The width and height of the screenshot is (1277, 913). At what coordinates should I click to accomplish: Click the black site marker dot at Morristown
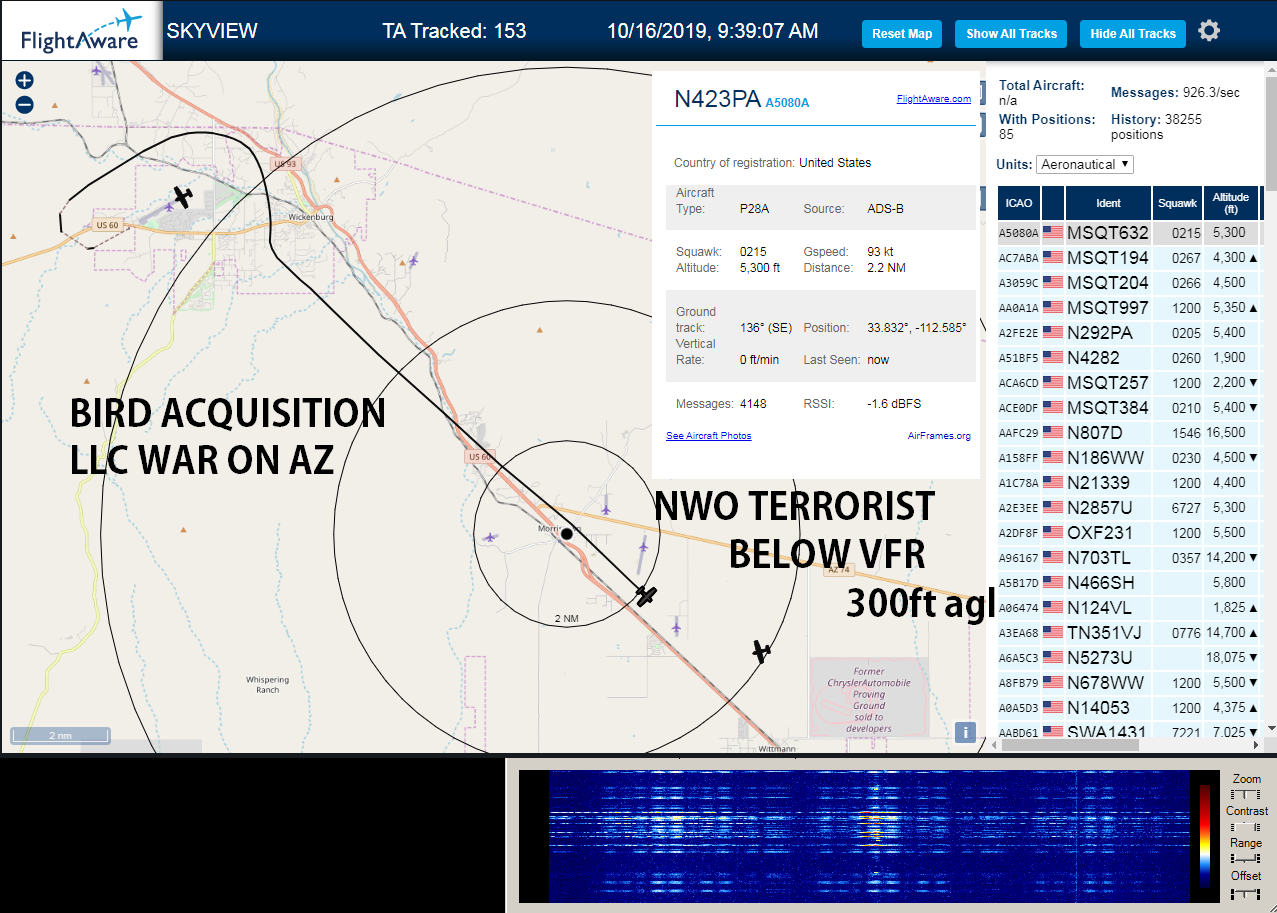point(567,534)
